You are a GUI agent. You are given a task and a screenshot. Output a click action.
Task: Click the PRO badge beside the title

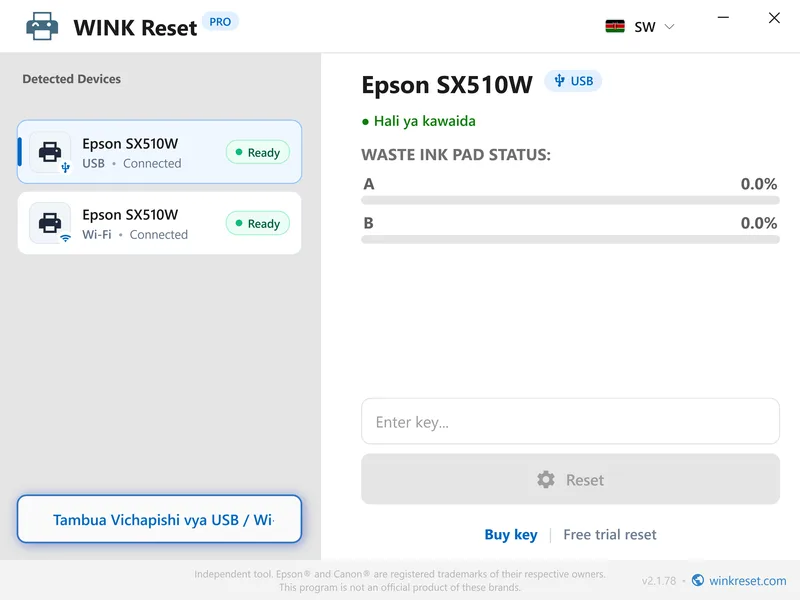coord(220,22)
